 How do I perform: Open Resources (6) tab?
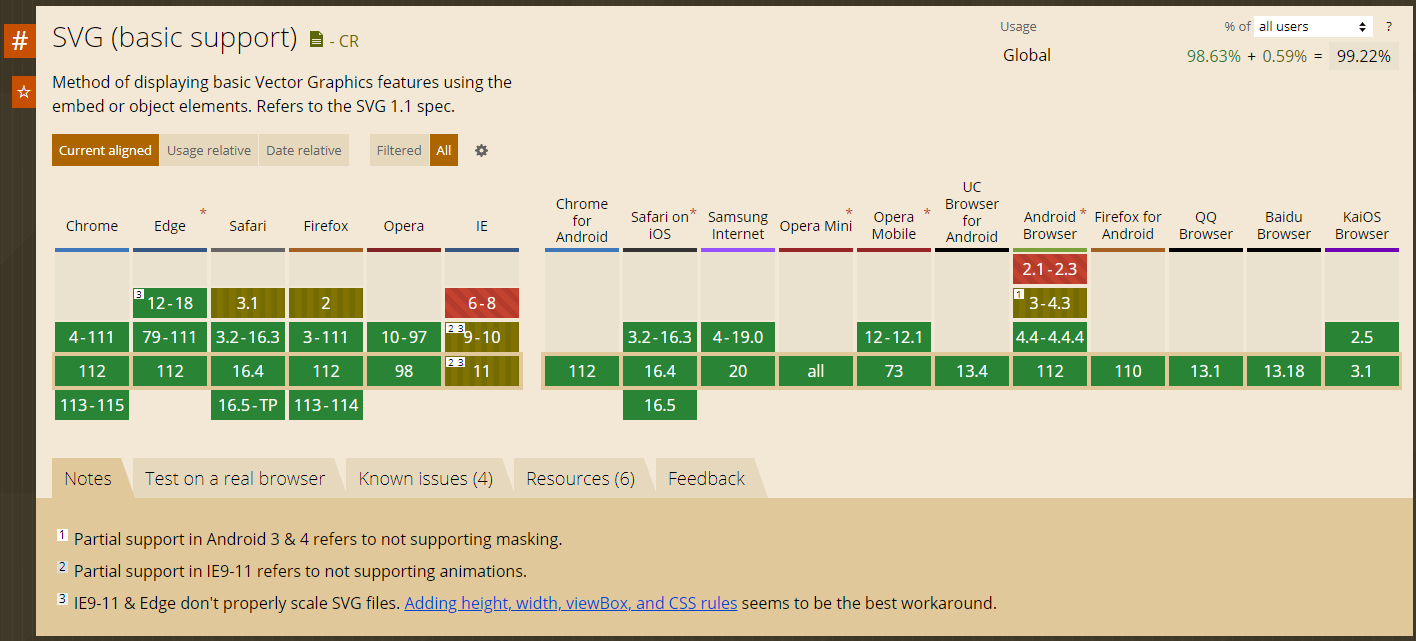581,478
